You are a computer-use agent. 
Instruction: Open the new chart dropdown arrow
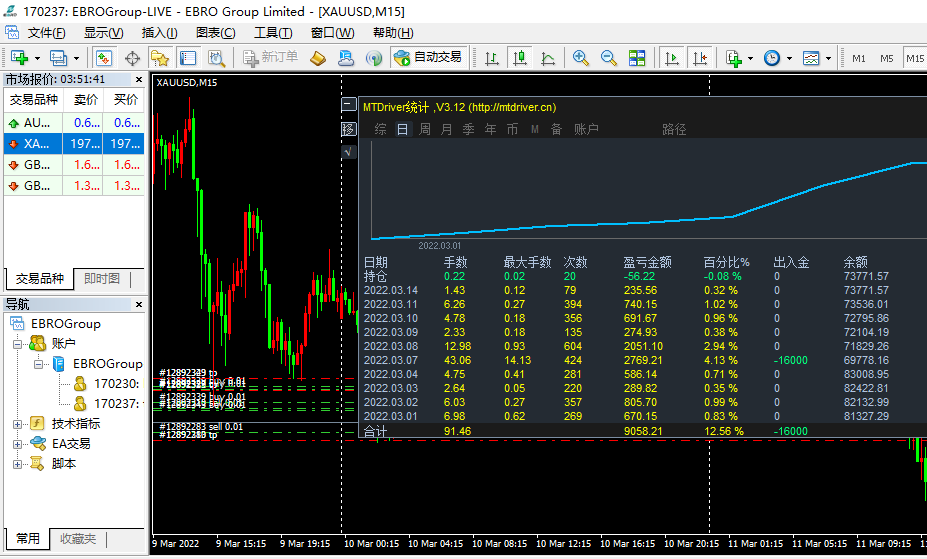tap(37, 58)
